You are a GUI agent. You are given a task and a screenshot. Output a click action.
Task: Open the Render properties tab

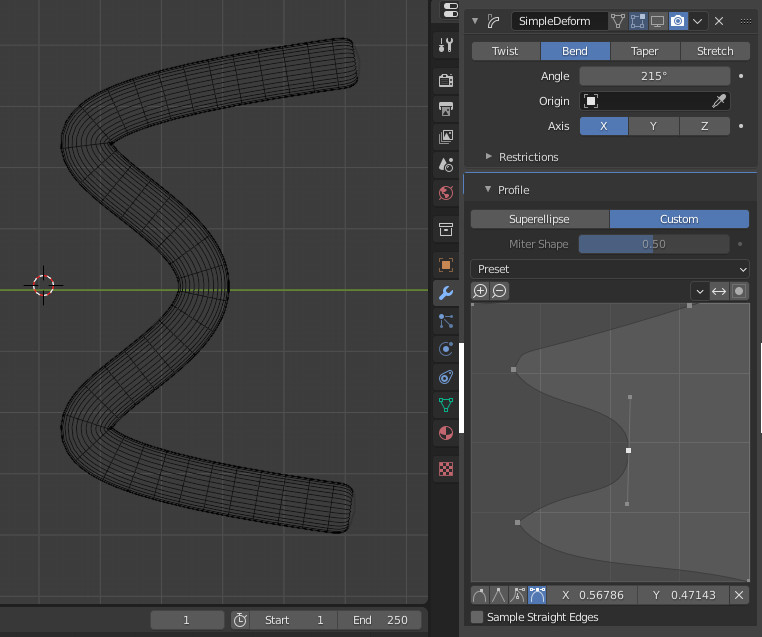click(446, 80)
